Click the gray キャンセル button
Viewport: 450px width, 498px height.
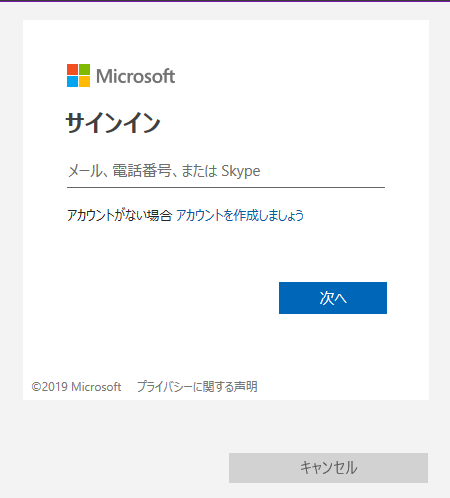[328, 468]
